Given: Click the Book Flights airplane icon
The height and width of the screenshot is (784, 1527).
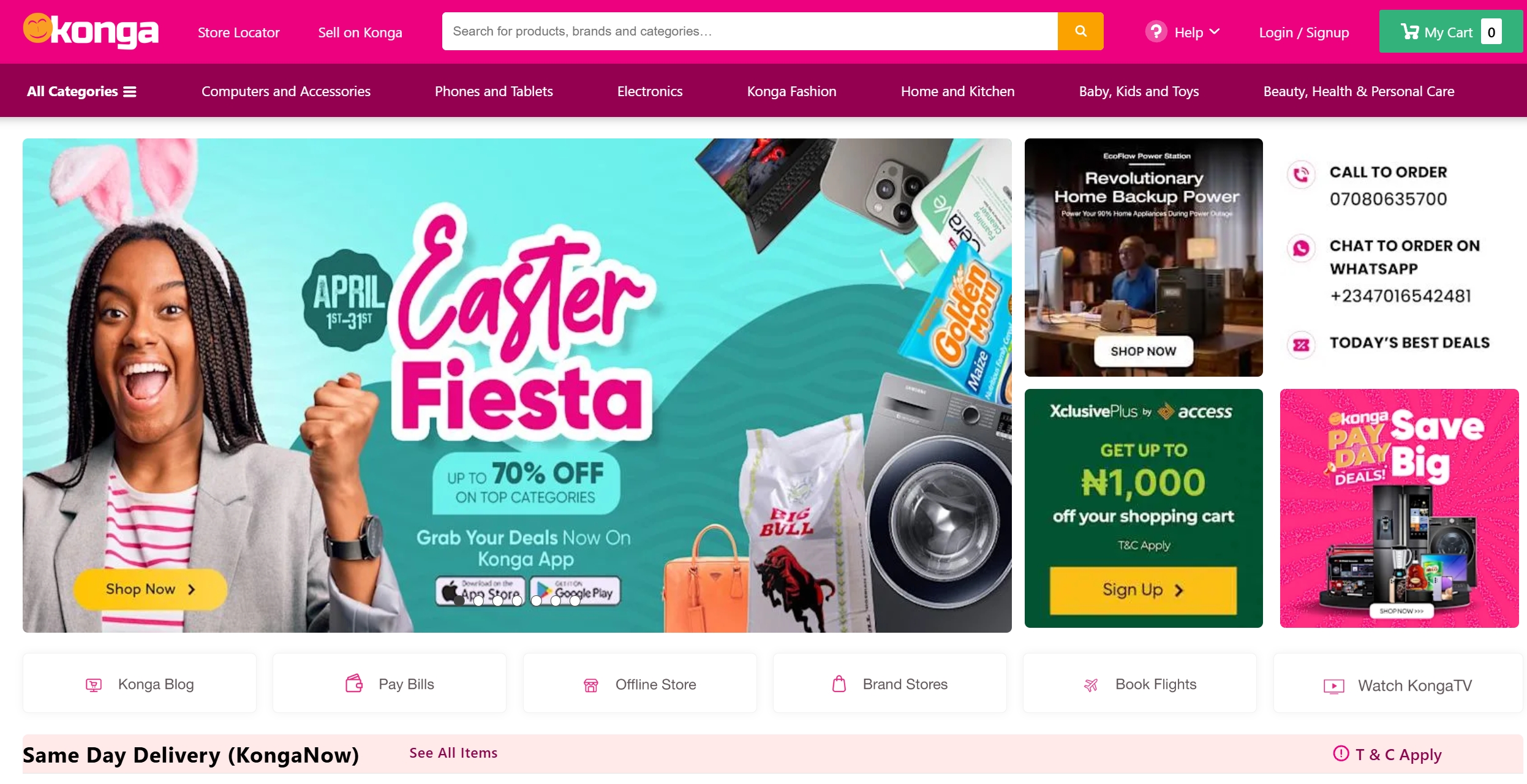Looking at the screenshot, I should click(x=1091, y=685).
